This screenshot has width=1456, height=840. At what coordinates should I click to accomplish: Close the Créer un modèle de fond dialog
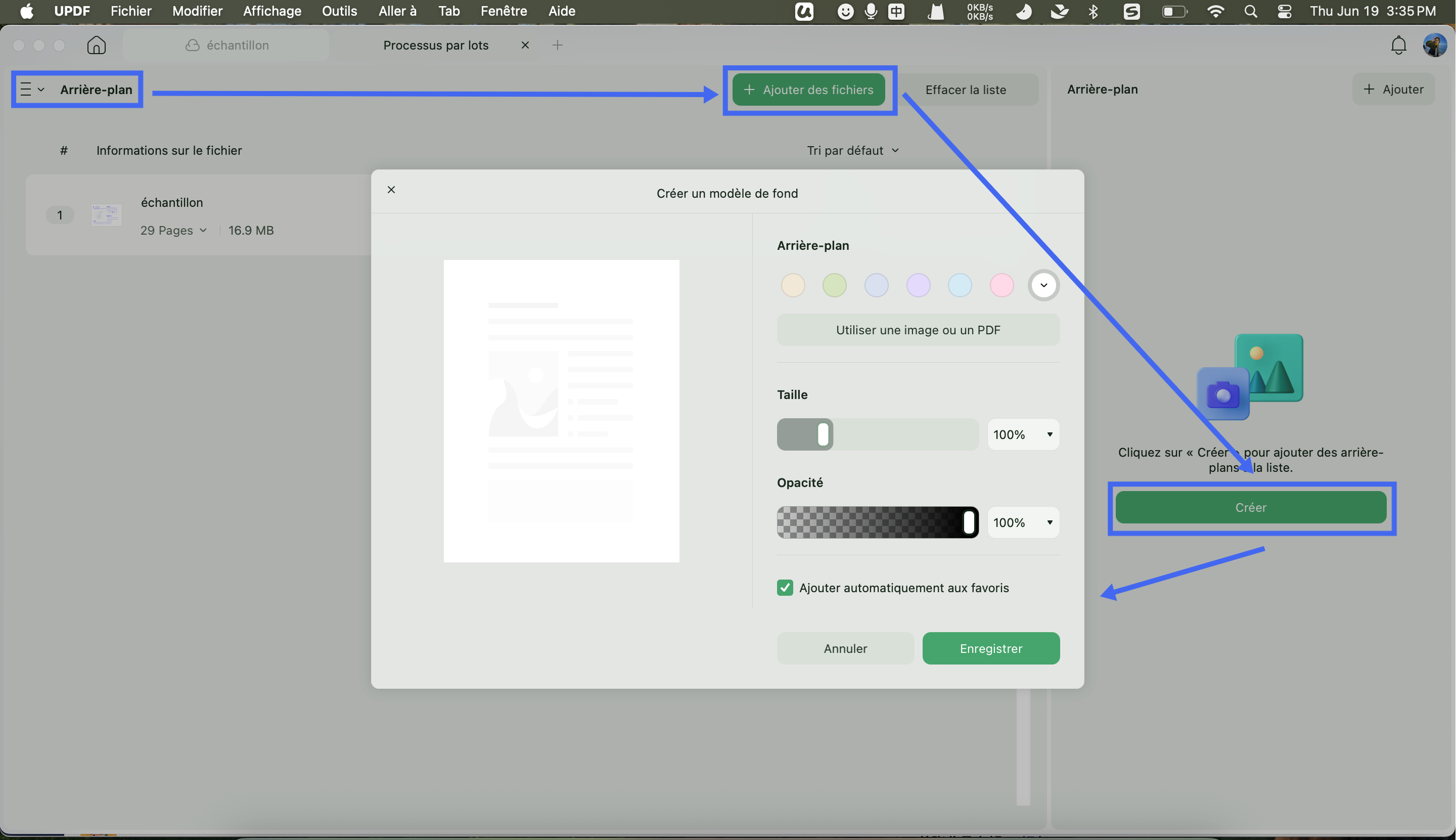[x=391, y=190]
